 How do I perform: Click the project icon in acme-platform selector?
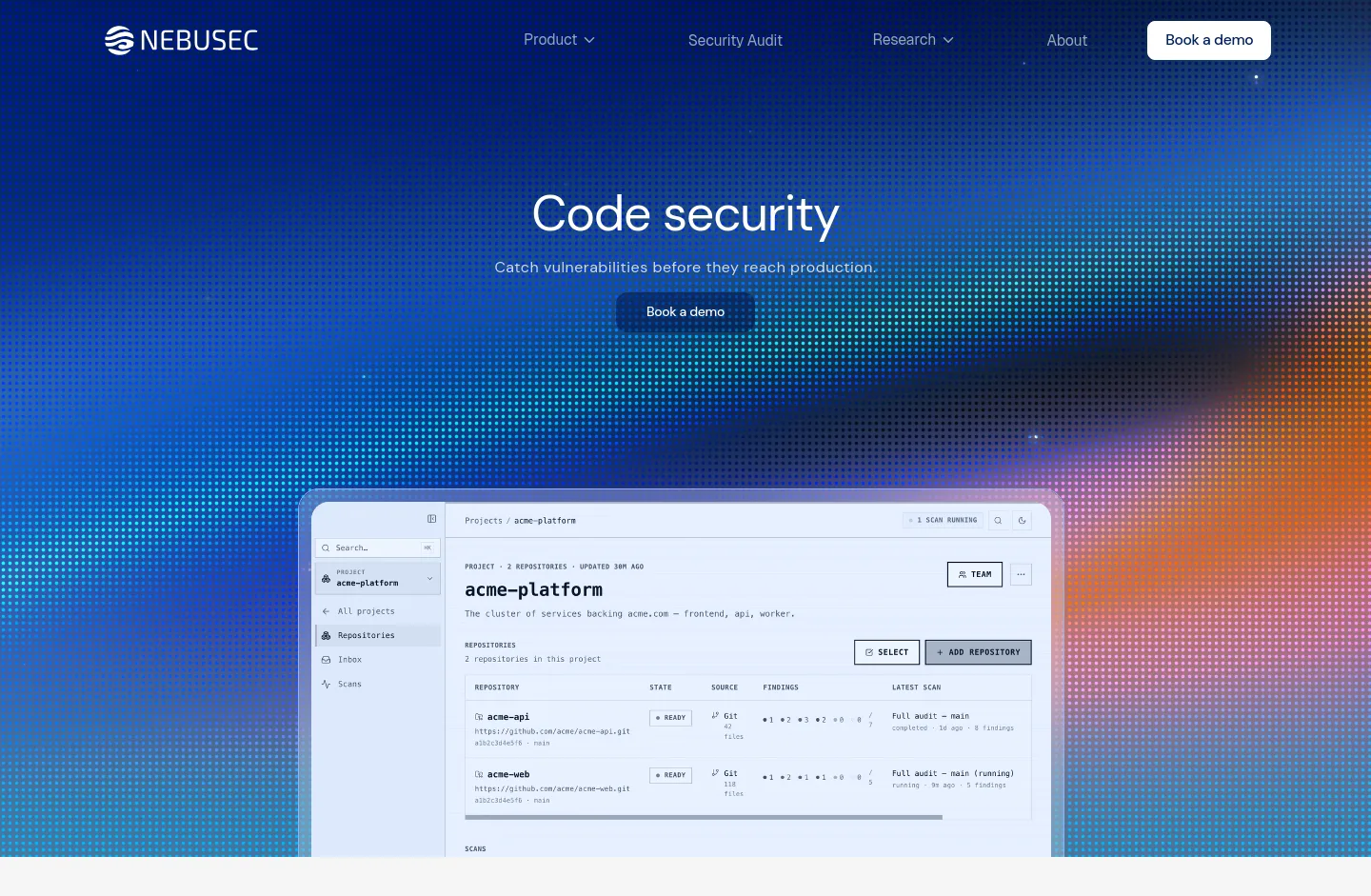click(326, 578)
